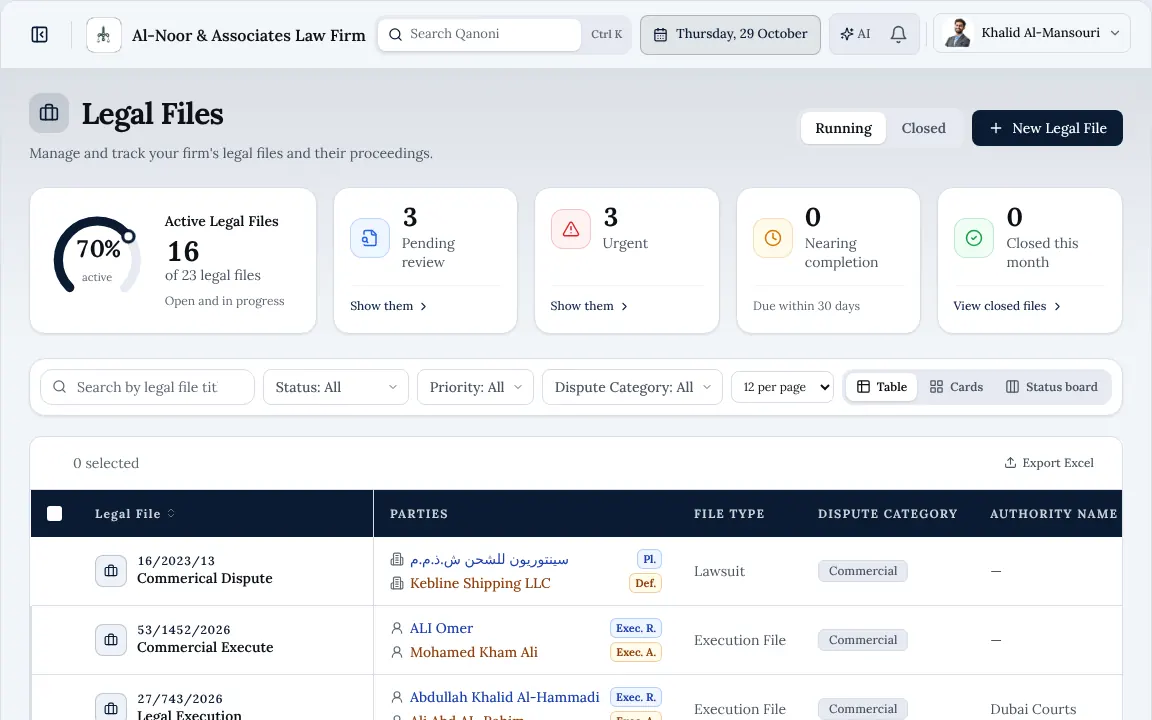Show the Pending review files
This screenshot has height=720, width=1152.
click(x=389, y=306)
